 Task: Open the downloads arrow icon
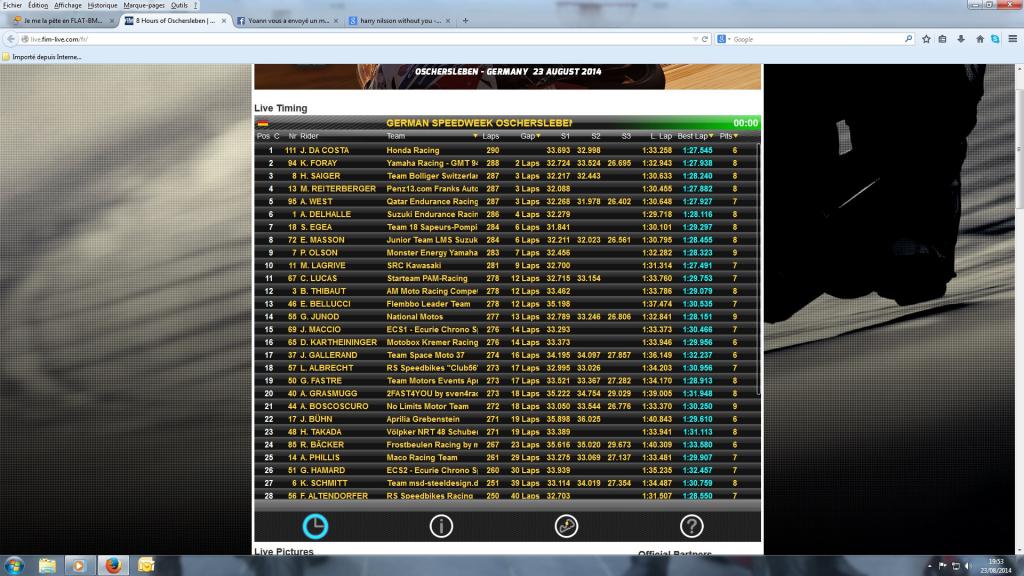pos(961,39)
